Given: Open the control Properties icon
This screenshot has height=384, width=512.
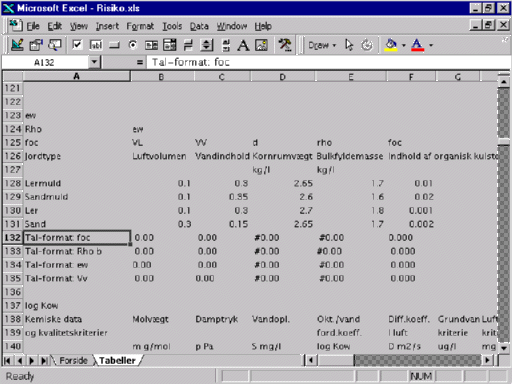Looking at the screenshot, I should [x=36, y=45].
